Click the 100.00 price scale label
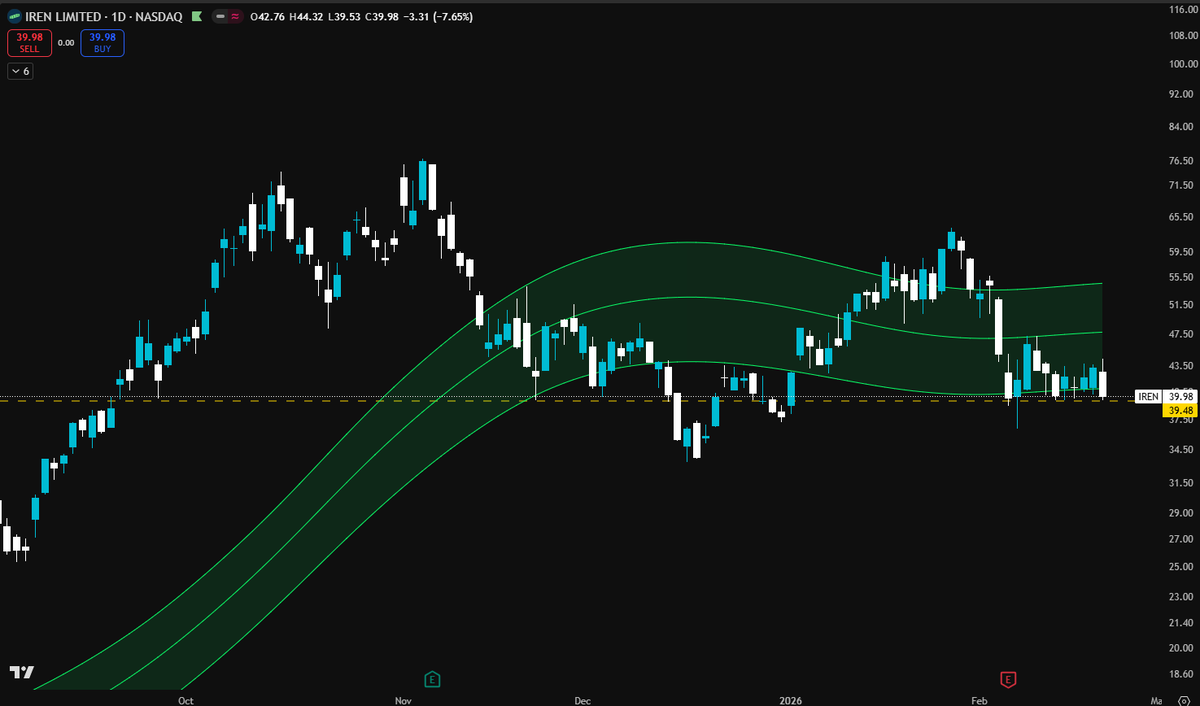The image size is (1200, 706). click(x=1182, y=64)
